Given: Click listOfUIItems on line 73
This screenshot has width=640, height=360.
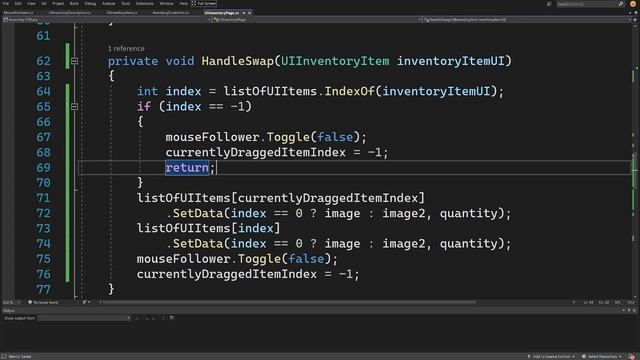Looking at the screenshot, I should 184,228.
